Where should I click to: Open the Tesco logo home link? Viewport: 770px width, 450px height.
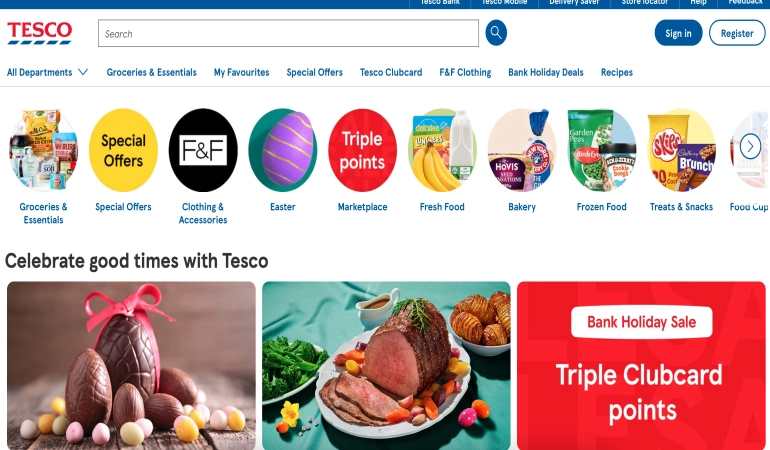pyautogui.click(x=40, y=33)
